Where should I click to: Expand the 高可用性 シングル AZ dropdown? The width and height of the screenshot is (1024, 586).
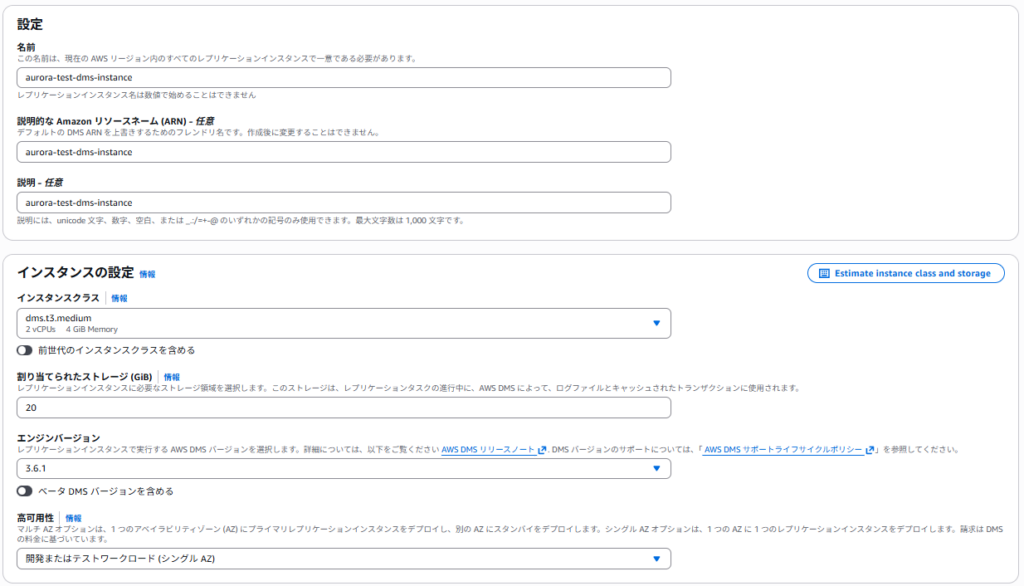(x=343, y=558)
